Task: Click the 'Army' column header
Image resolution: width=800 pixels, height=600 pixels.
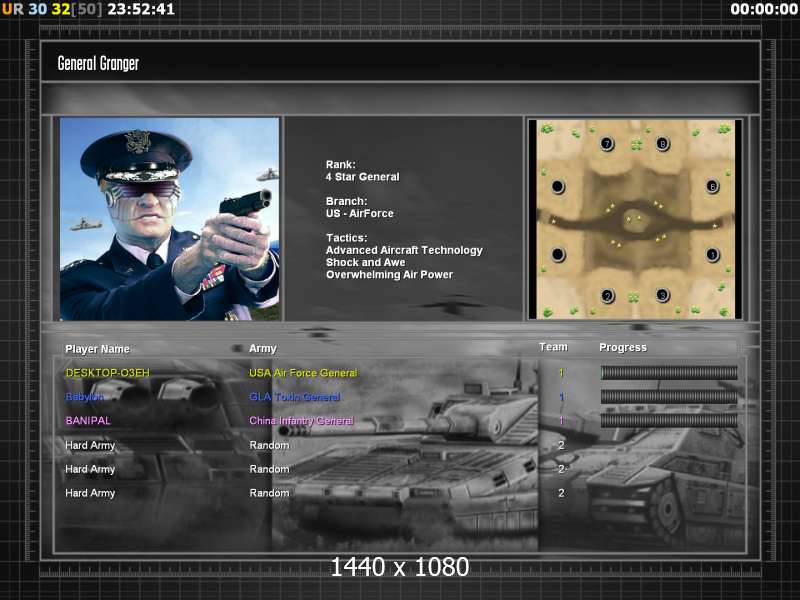Action: pyautogui.click(x=263, y=348)
